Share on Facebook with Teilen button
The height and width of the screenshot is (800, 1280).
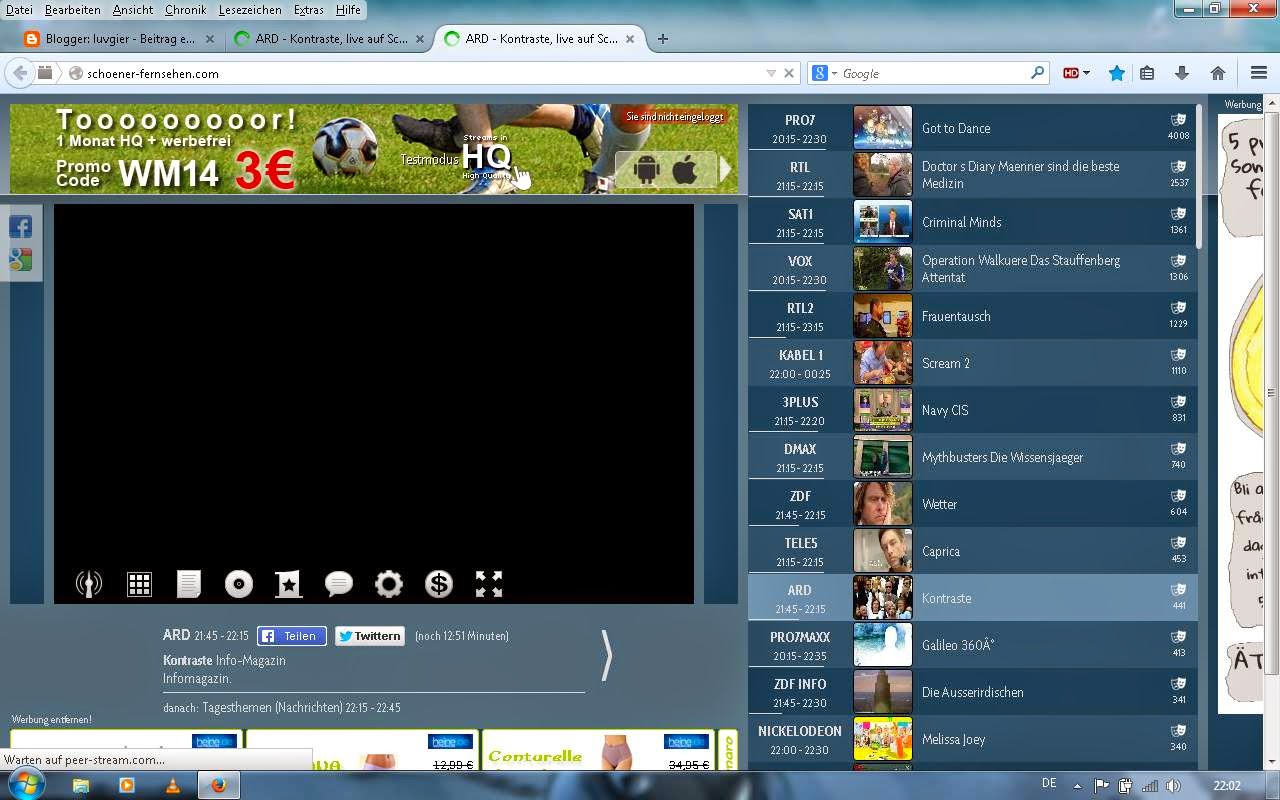point(291,636)
